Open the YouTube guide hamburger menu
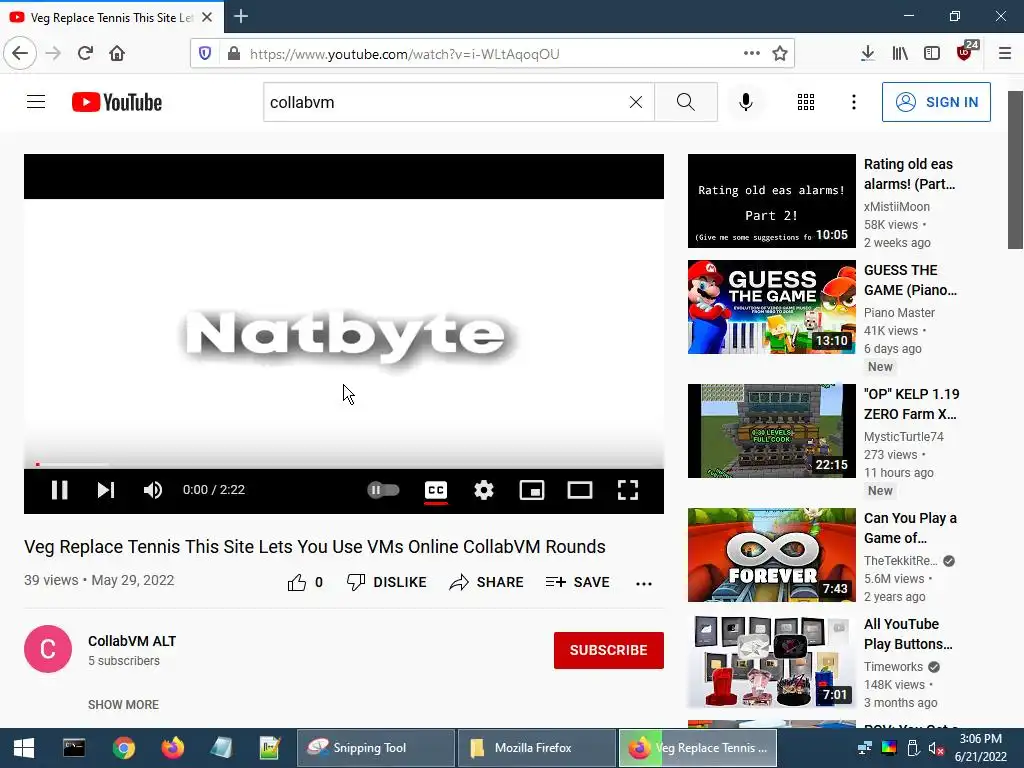The width and height of the screenshot is (1024, 768). (x=36, y=102)
